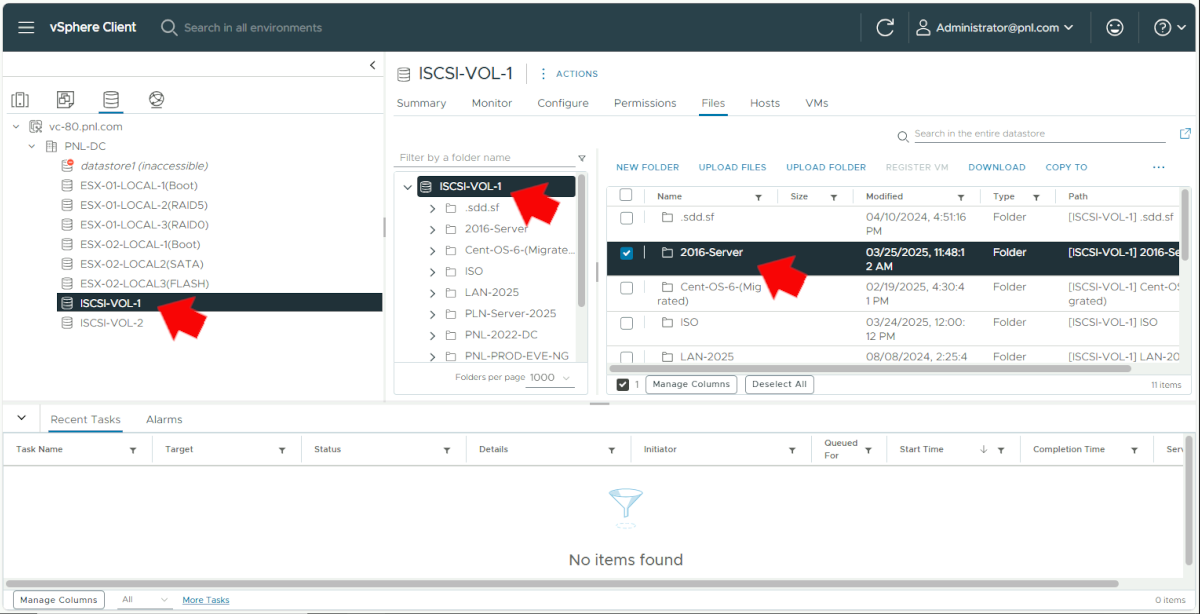The height and width of the screenshot is (614, 1200).
Task: Open datastore browser in new window icon
Action: click(1185, 134)
